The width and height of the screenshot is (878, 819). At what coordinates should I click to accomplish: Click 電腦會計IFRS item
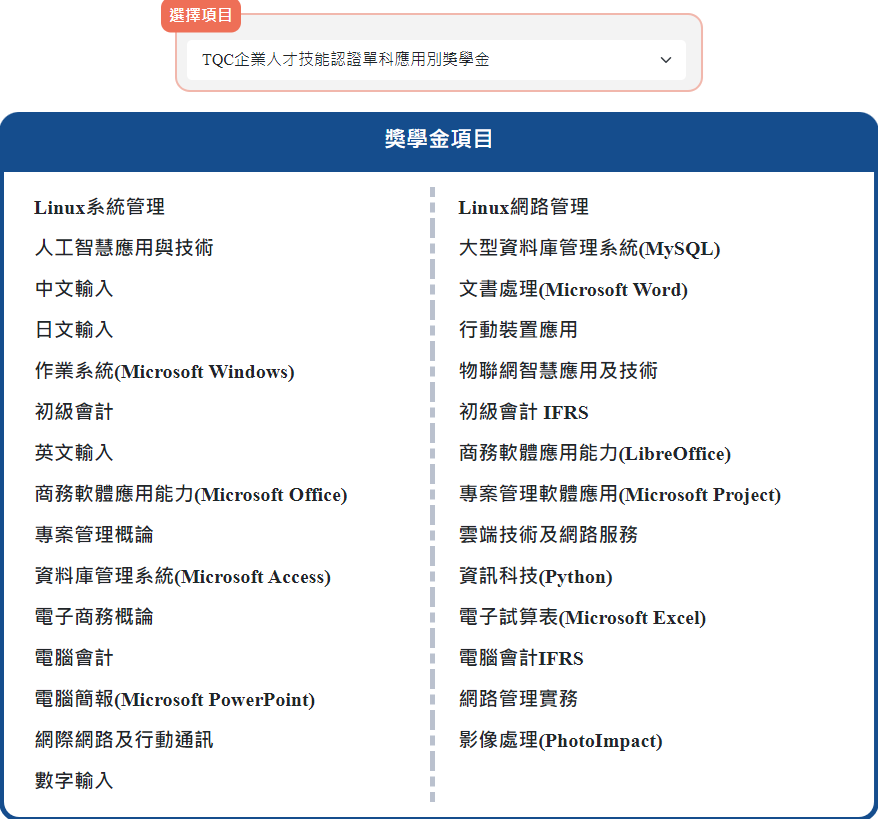(521, 658)
